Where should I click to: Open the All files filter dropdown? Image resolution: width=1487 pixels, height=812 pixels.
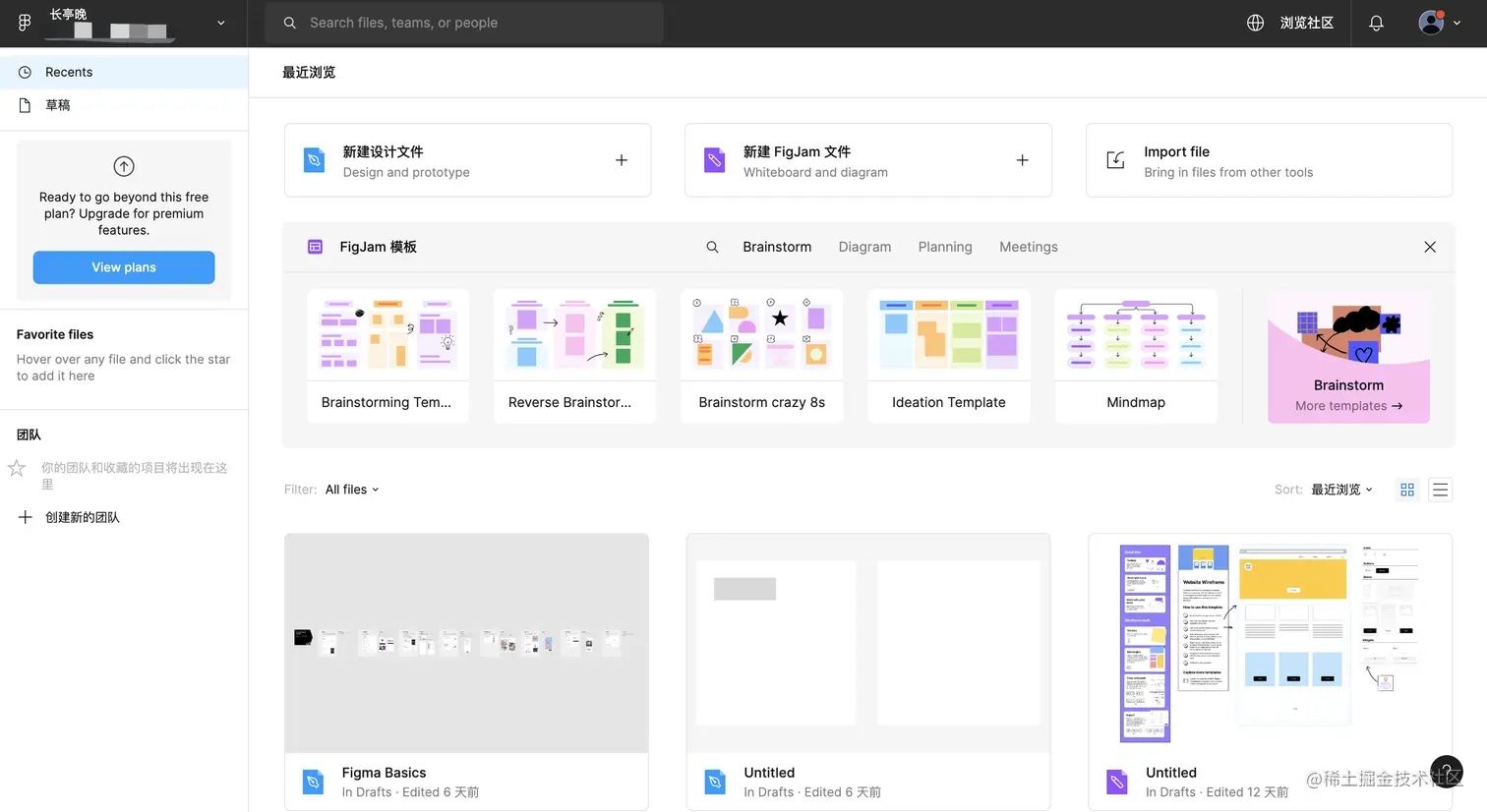[x=352, y=490]
